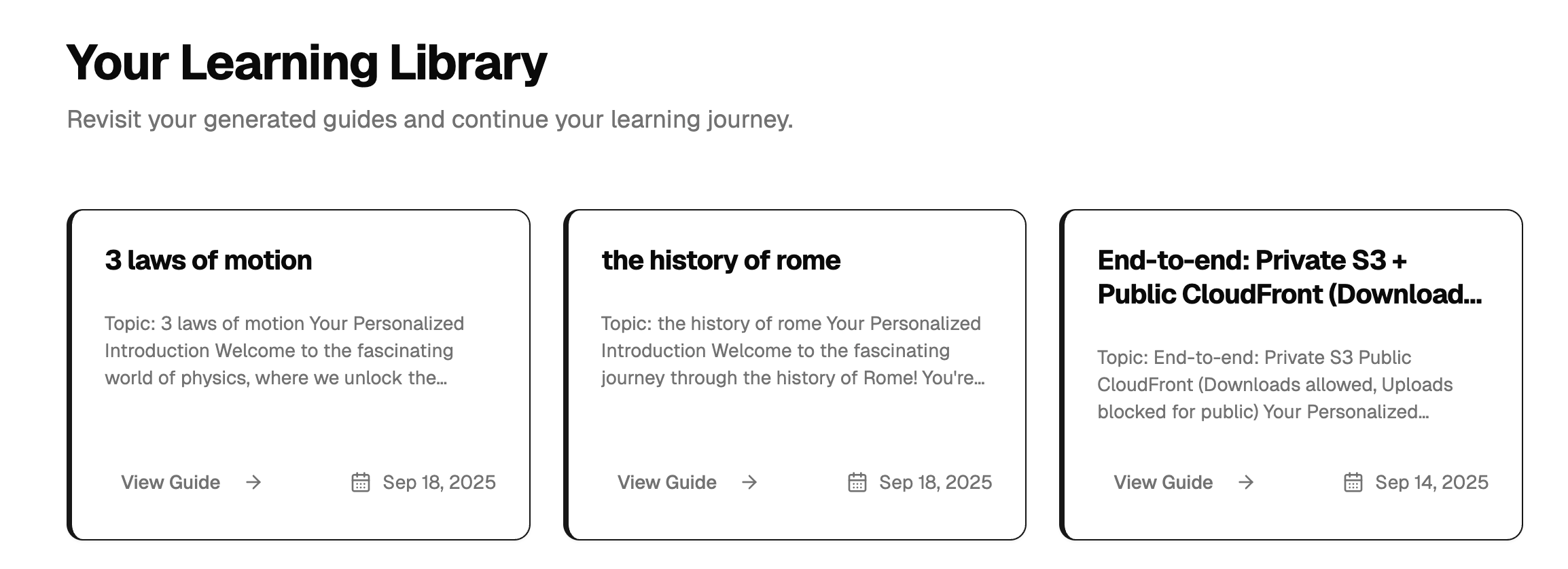Click the Sep 18, 2025 date on motion card

tap(439, 482)
